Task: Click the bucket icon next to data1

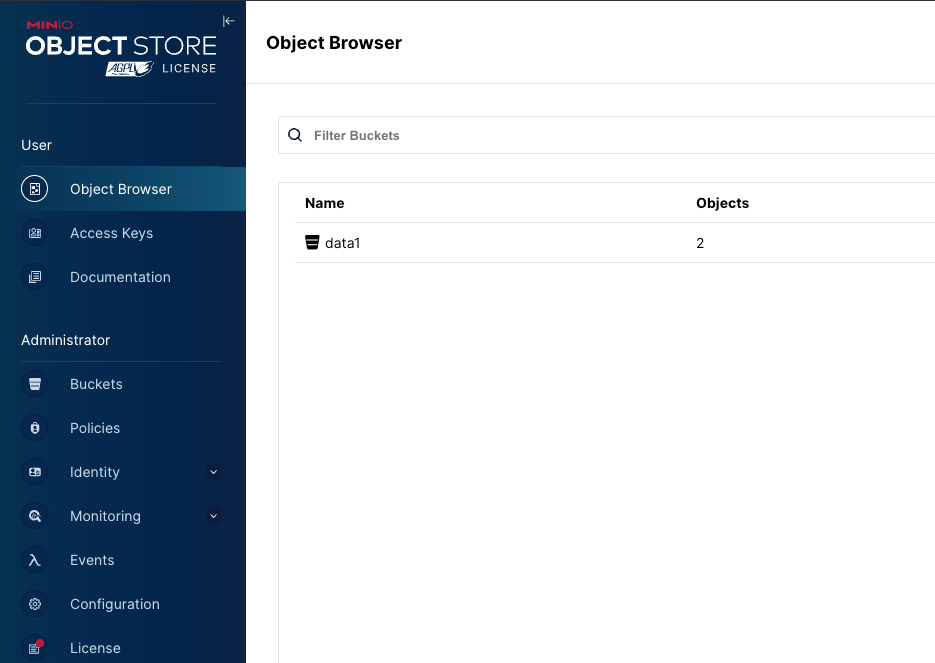Action: [x=311, y=242]
